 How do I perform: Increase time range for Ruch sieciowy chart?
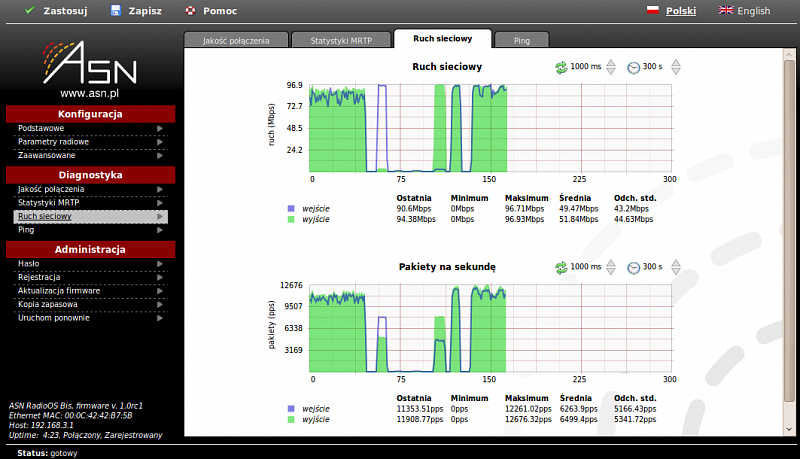click(x=676, y=63)
